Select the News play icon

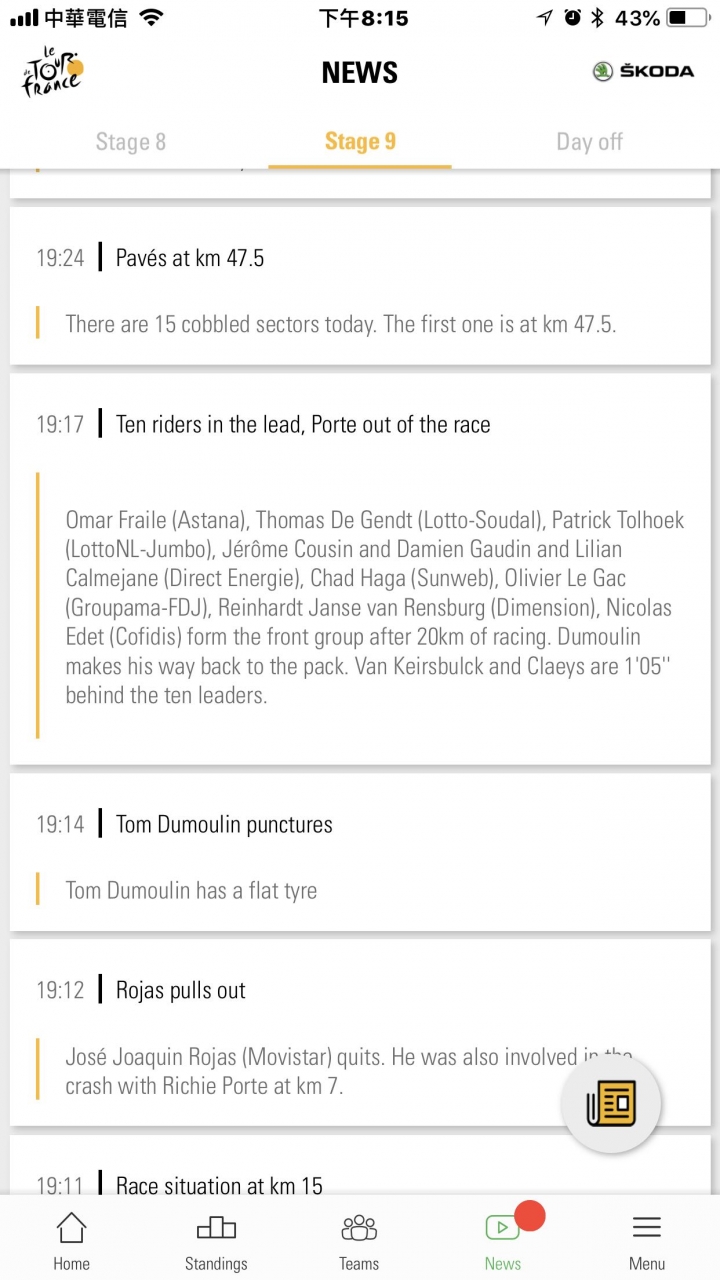click(502, 1228)
